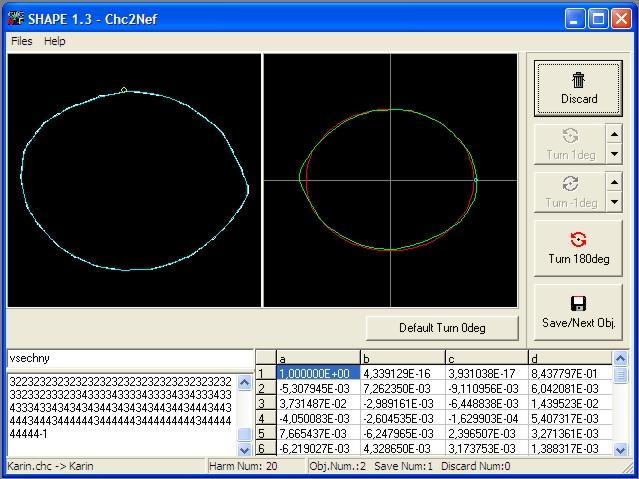This screenshot has height=479, width=639.
Task: Select cell 4,339129E-16
Action: tap(403, 373)
